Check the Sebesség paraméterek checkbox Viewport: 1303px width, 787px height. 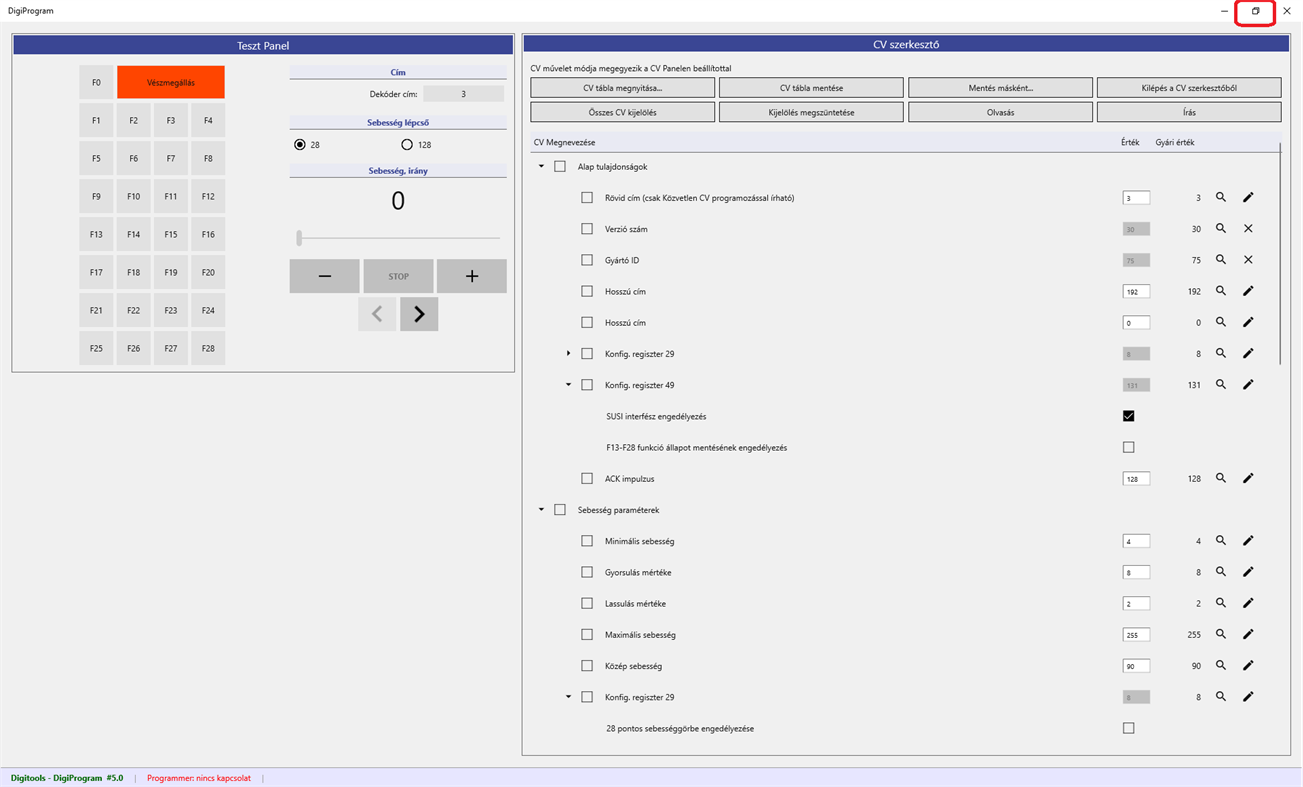pyautogui.click(x=559, y=509)
